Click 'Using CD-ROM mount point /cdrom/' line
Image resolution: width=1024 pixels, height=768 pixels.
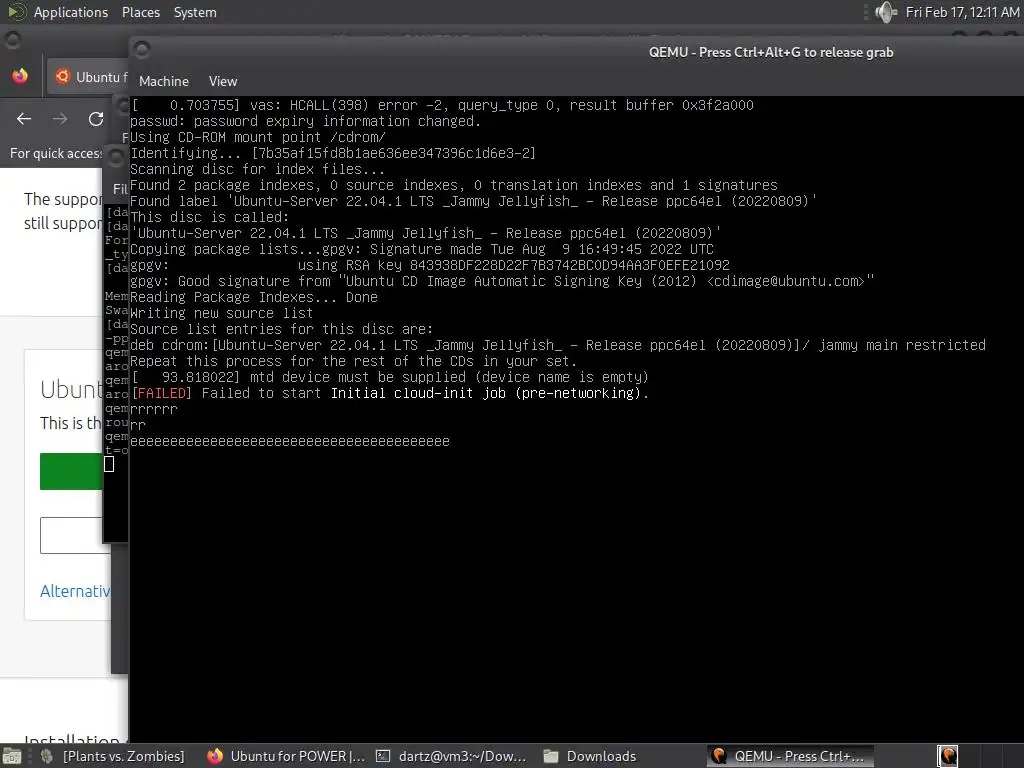coord(259,137)
